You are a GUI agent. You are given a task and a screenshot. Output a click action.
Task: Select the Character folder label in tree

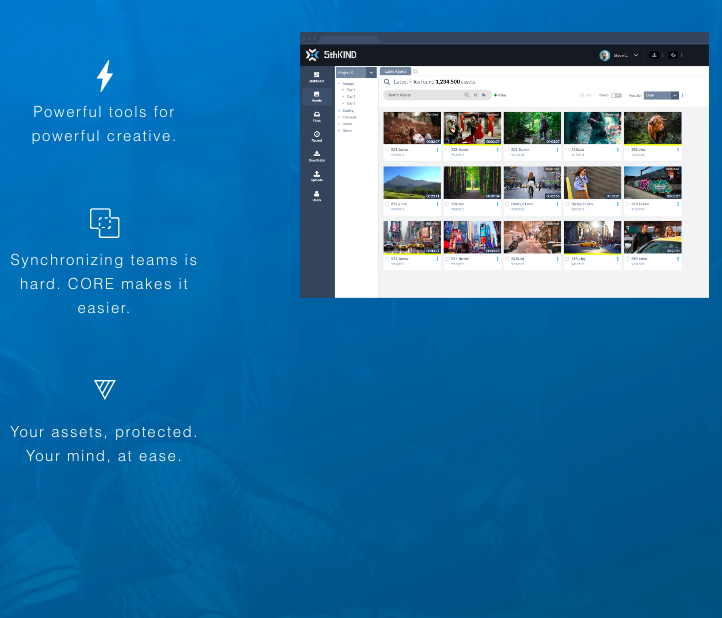pos(349,117)
